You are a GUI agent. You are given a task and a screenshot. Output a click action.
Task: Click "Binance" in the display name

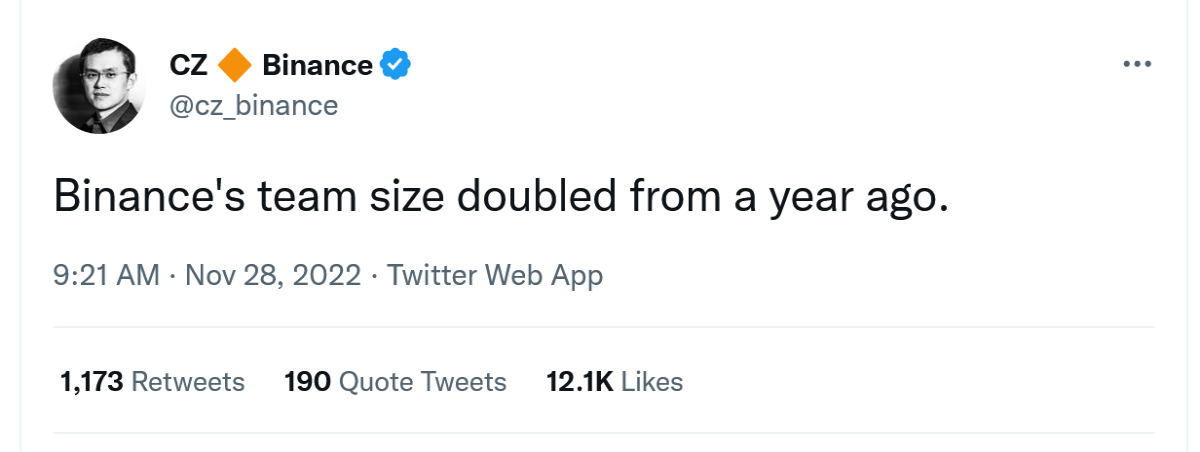(x=317, y=66)
